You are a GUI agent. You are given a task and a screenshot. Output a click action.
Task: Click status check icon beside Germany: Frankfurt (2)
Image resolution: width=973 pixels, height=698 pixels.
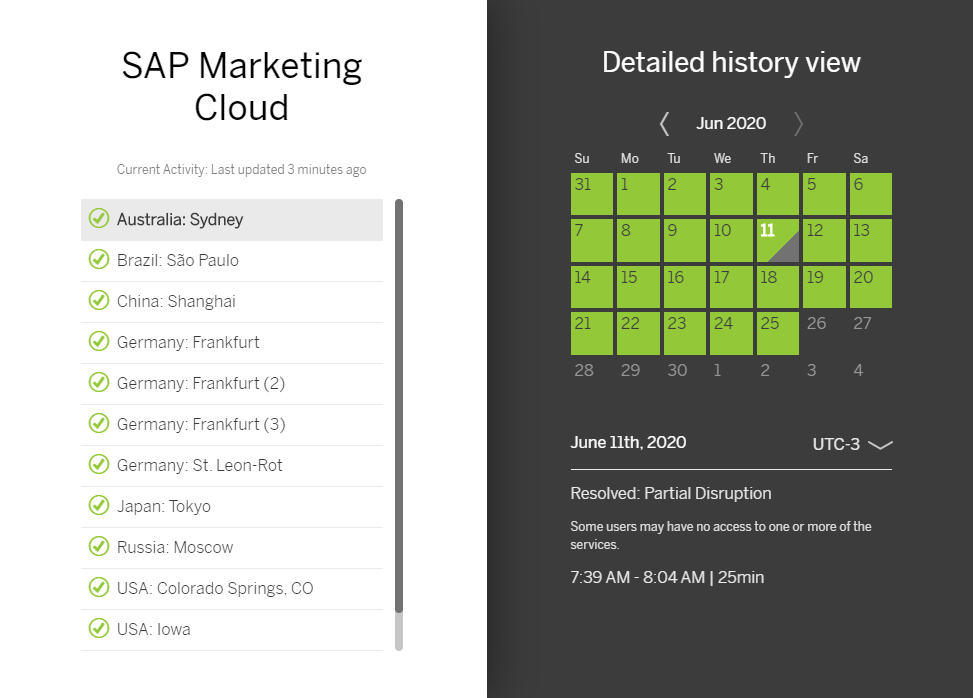click(99, 382)
